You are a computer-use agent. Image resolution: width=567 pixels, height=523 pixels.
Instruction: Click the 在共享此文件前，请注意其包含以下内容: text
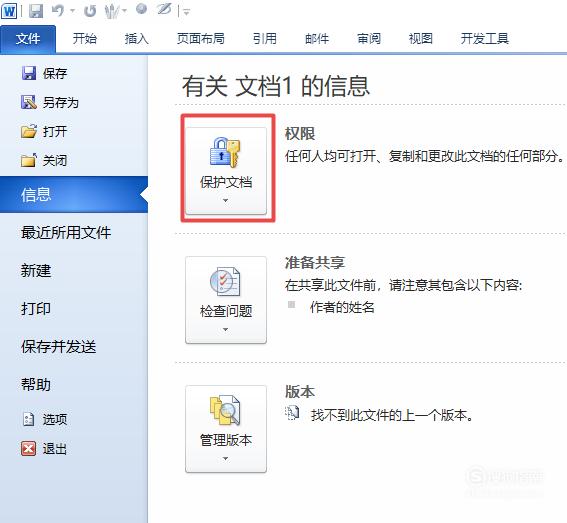click(x=404, y=285)
